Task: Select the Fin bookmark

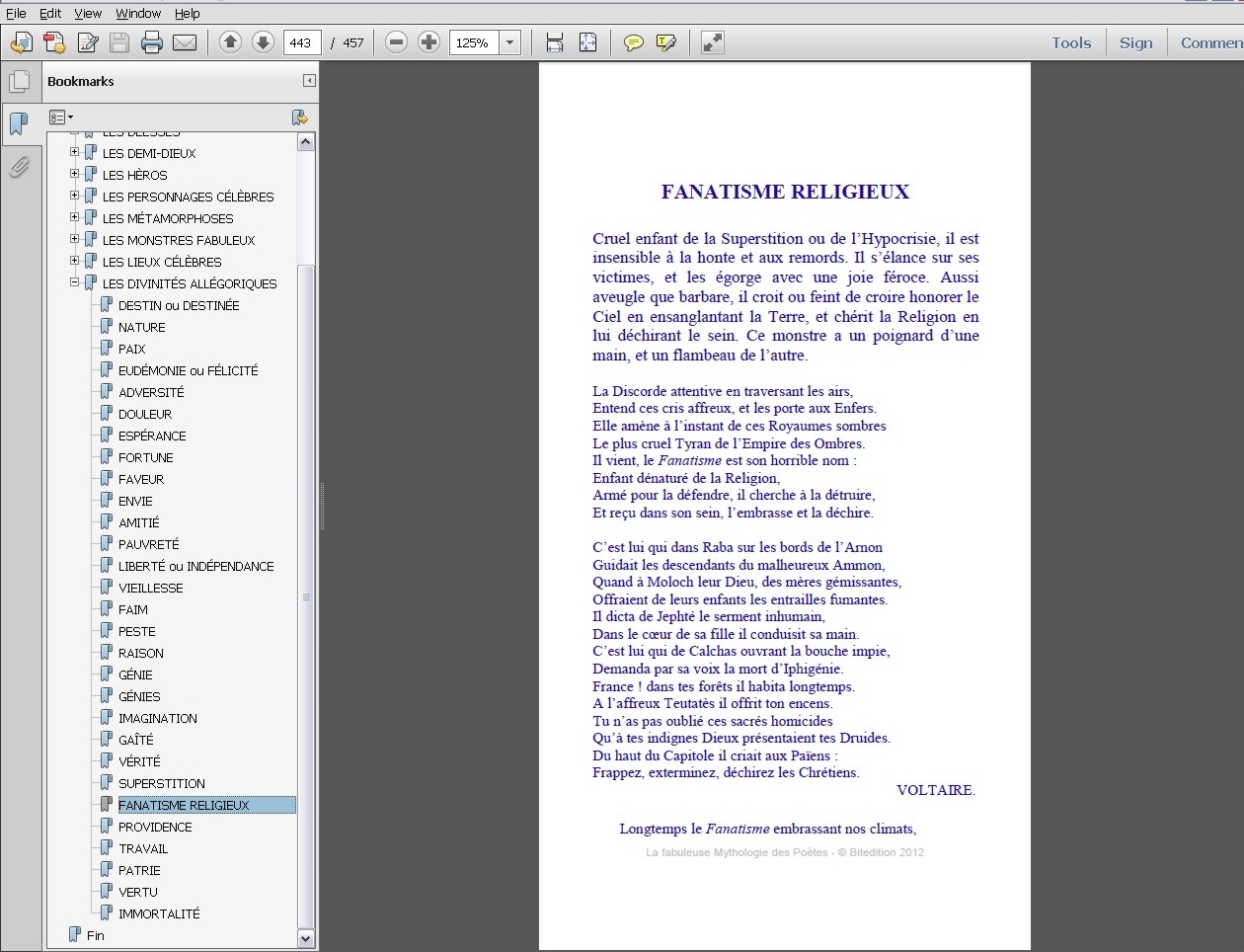Action: point(95,935)
